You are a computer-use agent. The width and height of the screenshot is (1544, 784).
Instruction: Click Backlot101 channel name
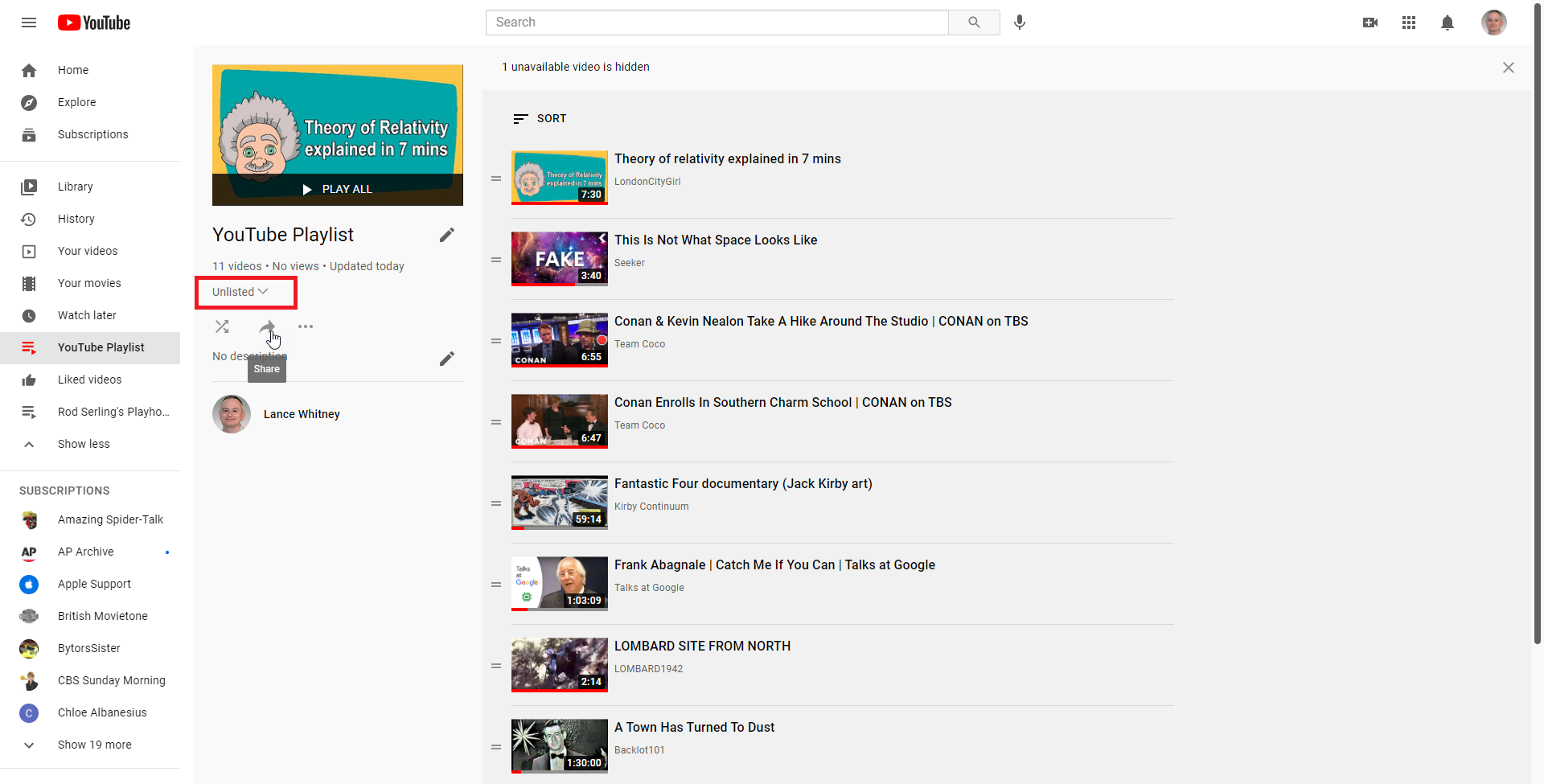(639, 750)
